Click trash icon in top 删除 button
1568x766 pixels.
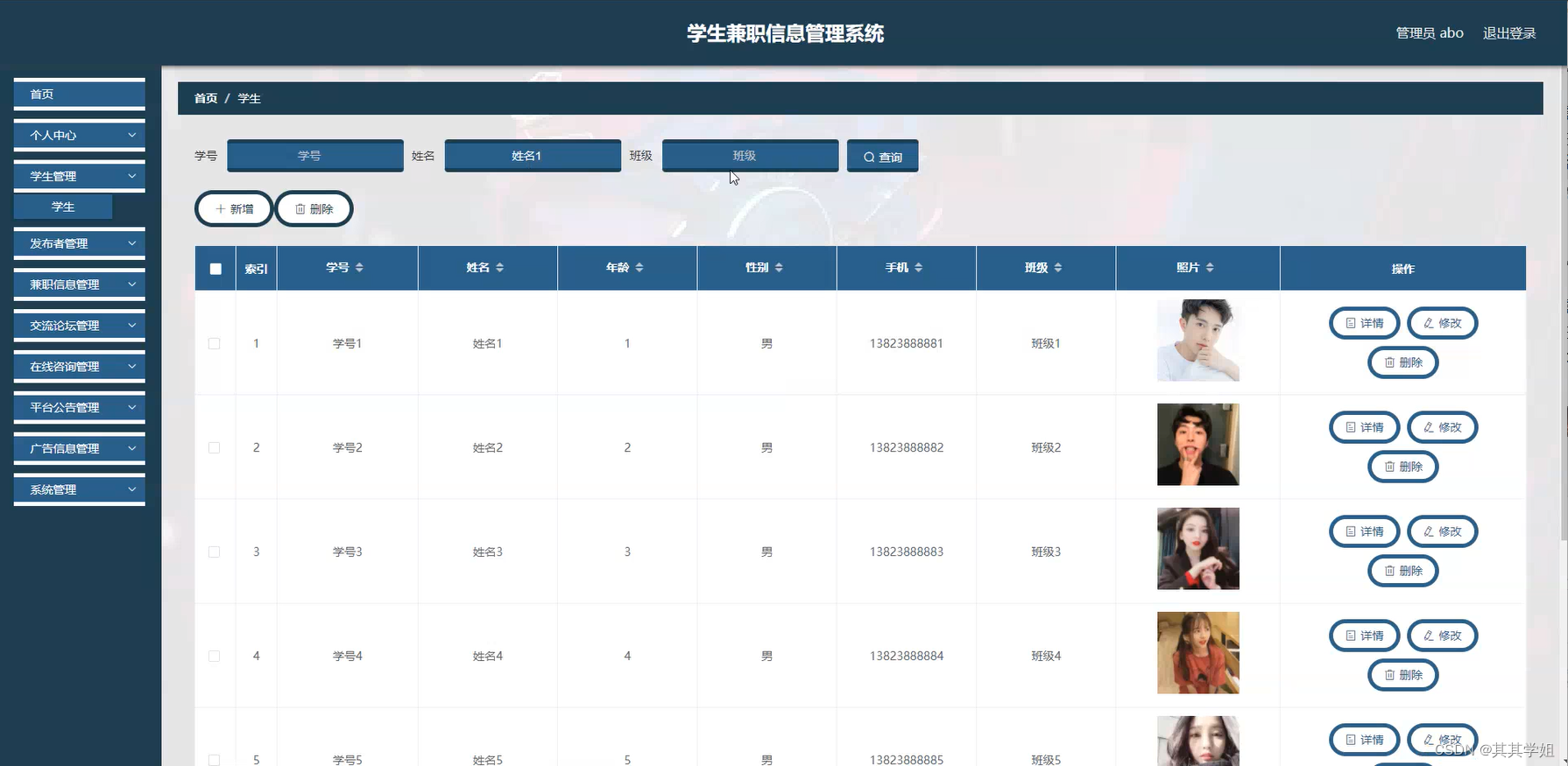pyautogui.click(x=300, y=209)
